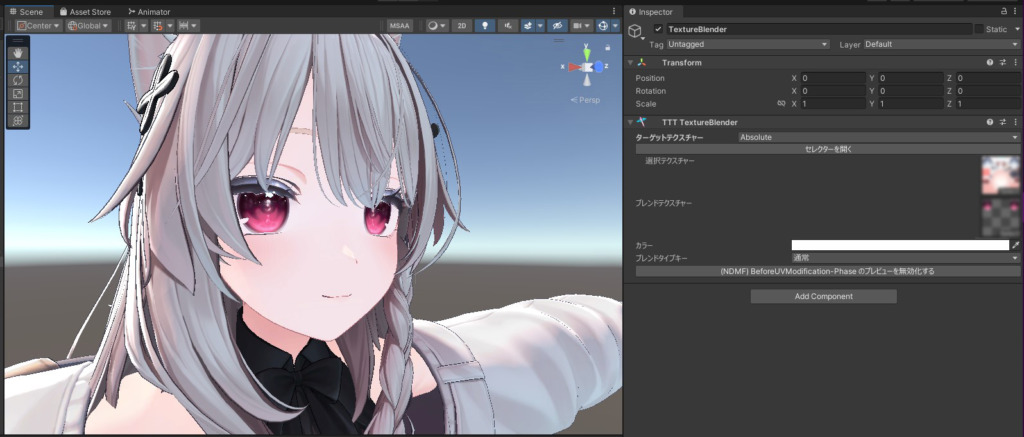Open the Layer Default dropdown
Image resolution: width=1024 pixels, height=437 pixels.
[x=941, y=44]
